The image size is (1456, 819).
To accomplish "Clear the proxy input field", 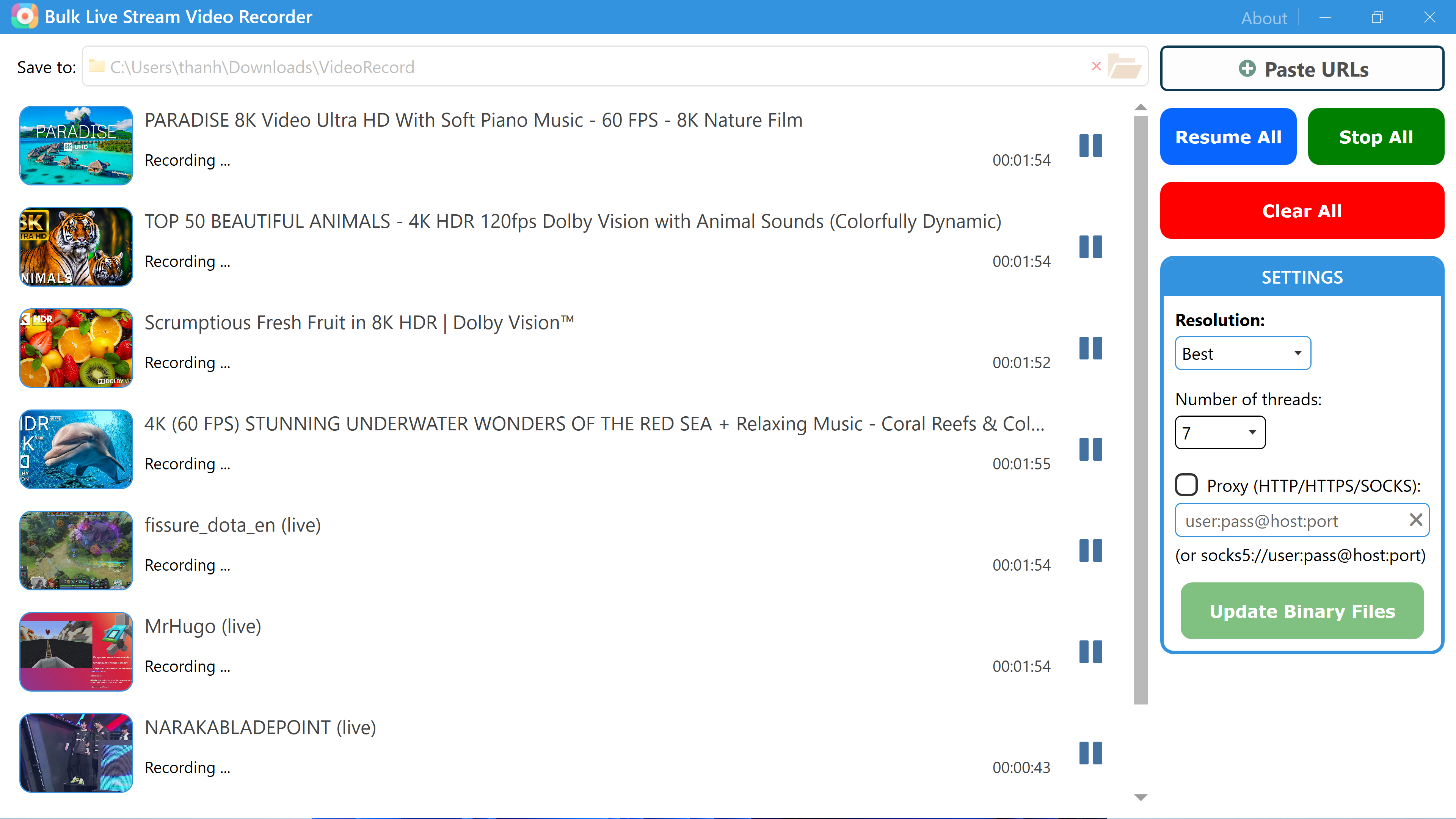I will tap(1416, 519).
